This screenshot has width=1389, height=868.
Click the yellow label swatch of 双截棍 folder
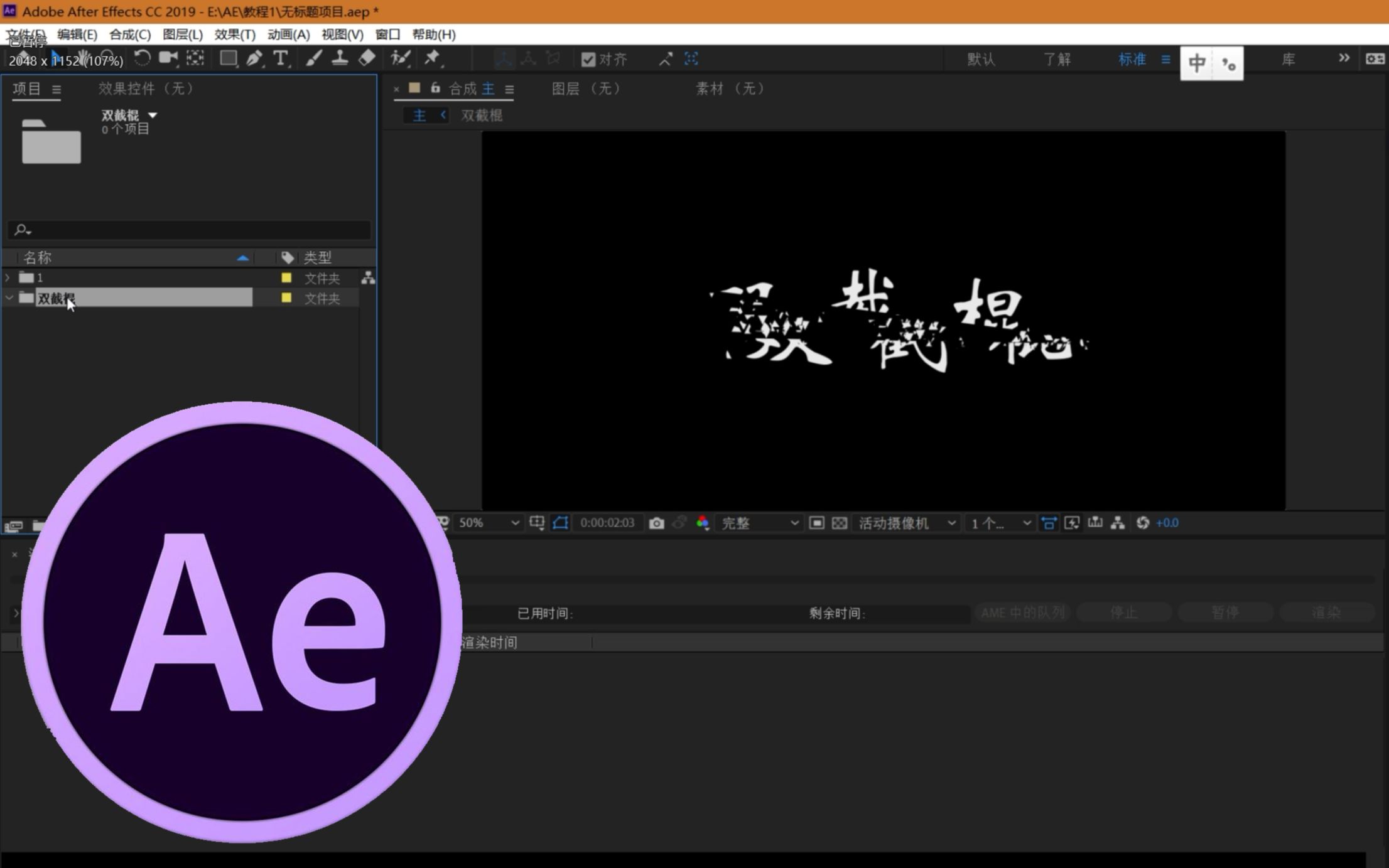286,298
